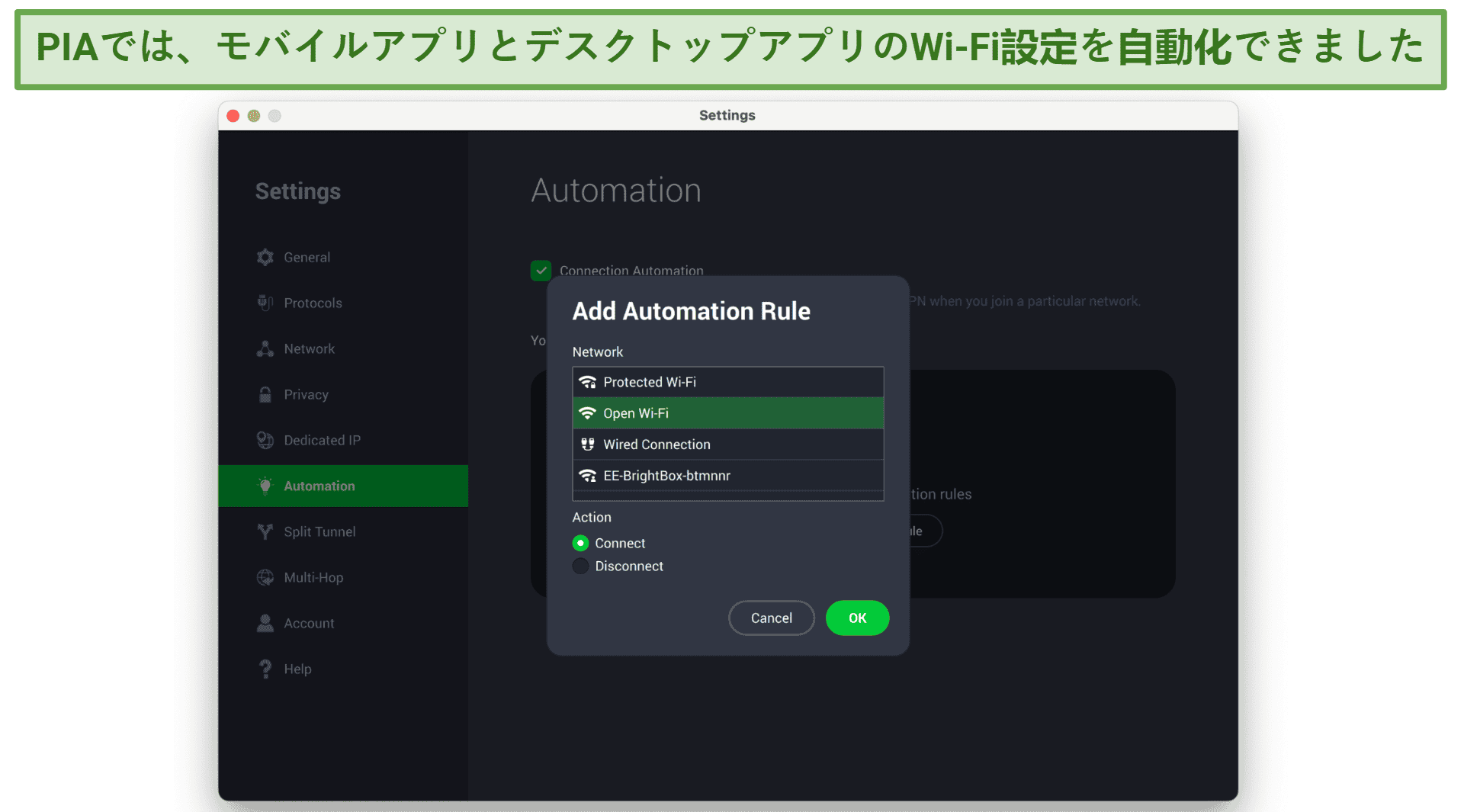Choose Protected Wi-Fi in network list

[x=728, y=382]
